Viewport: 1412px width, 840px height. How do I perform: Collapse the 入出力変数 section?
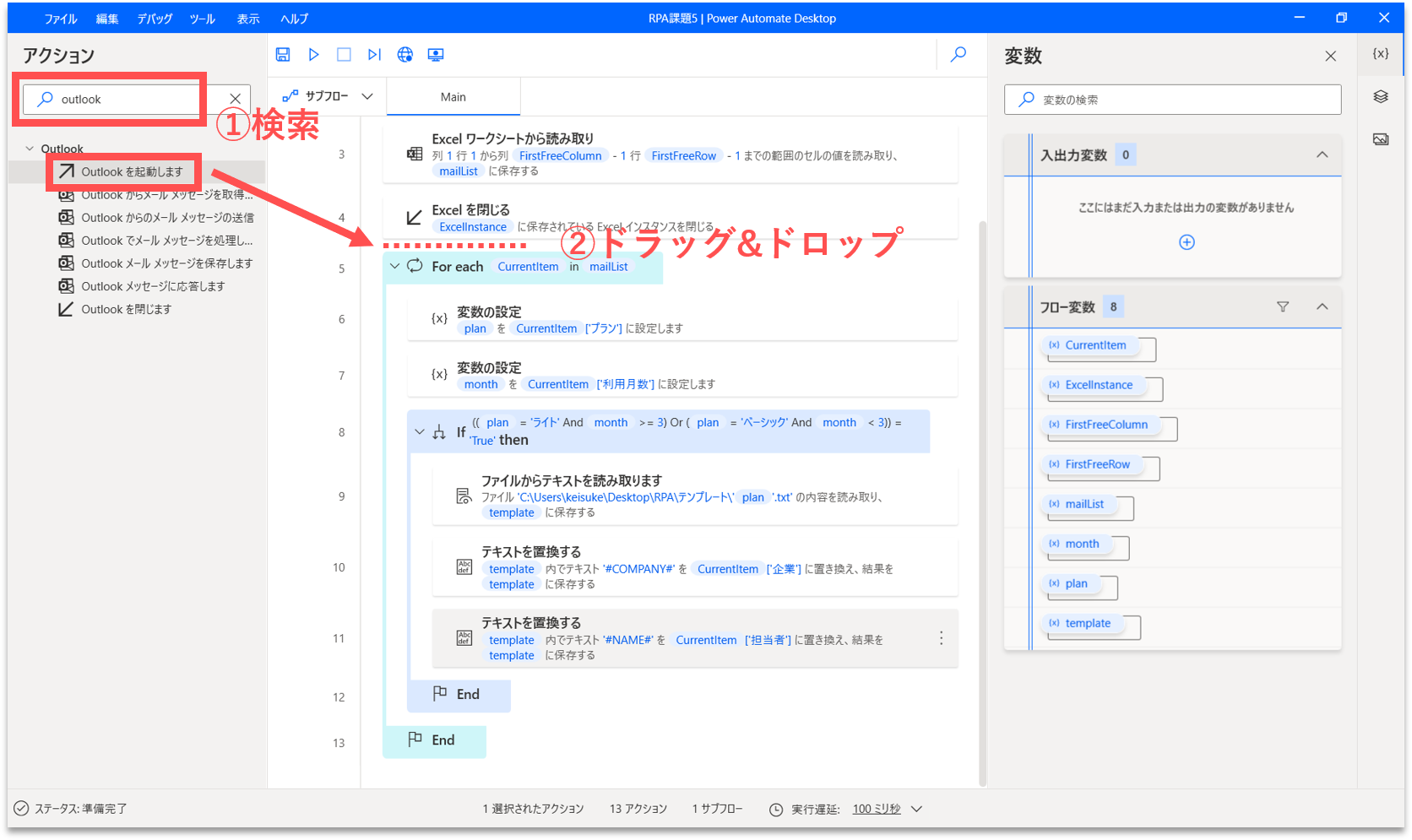1322,154
